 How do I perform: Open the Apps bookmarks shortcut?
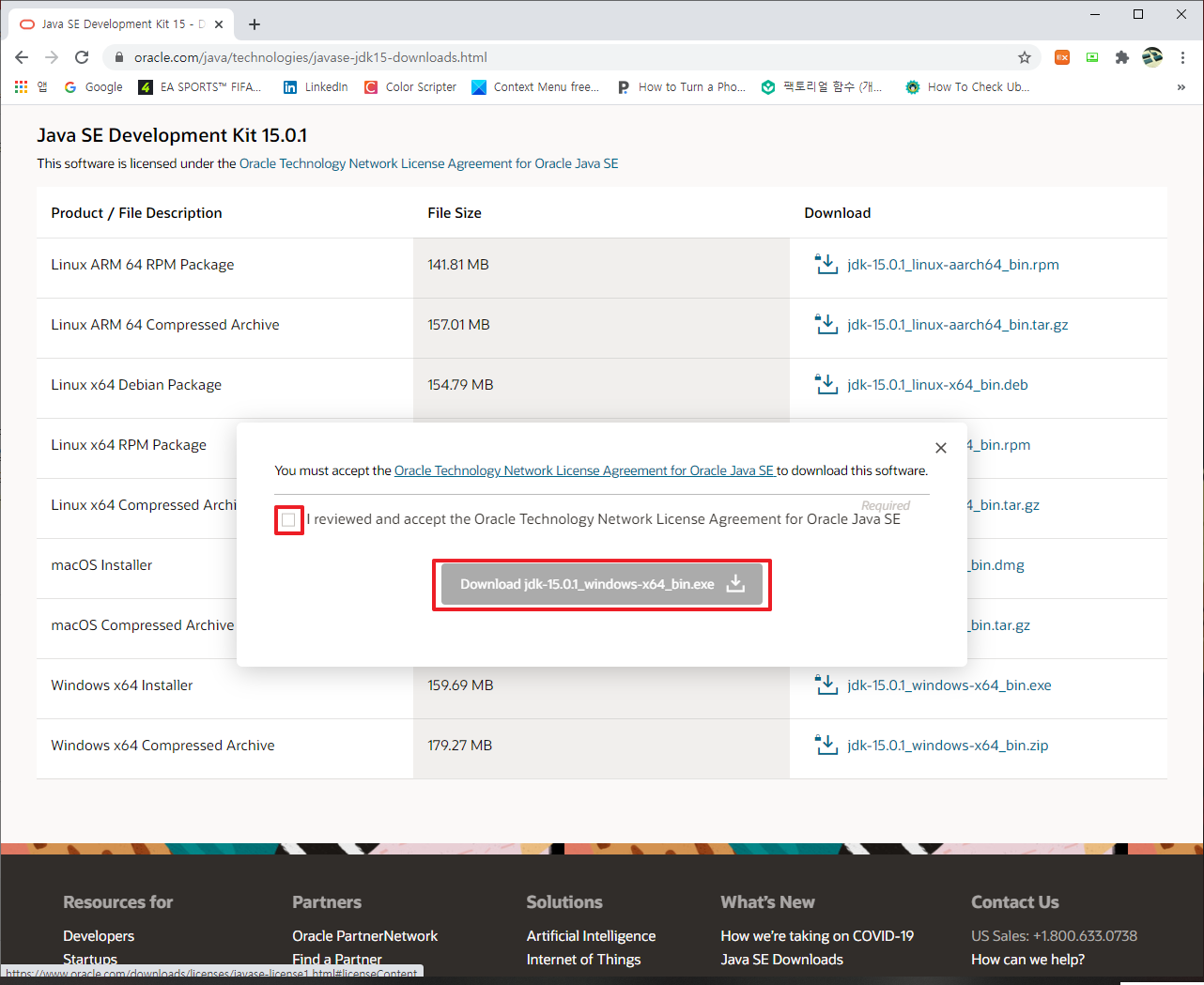point(30,86)
